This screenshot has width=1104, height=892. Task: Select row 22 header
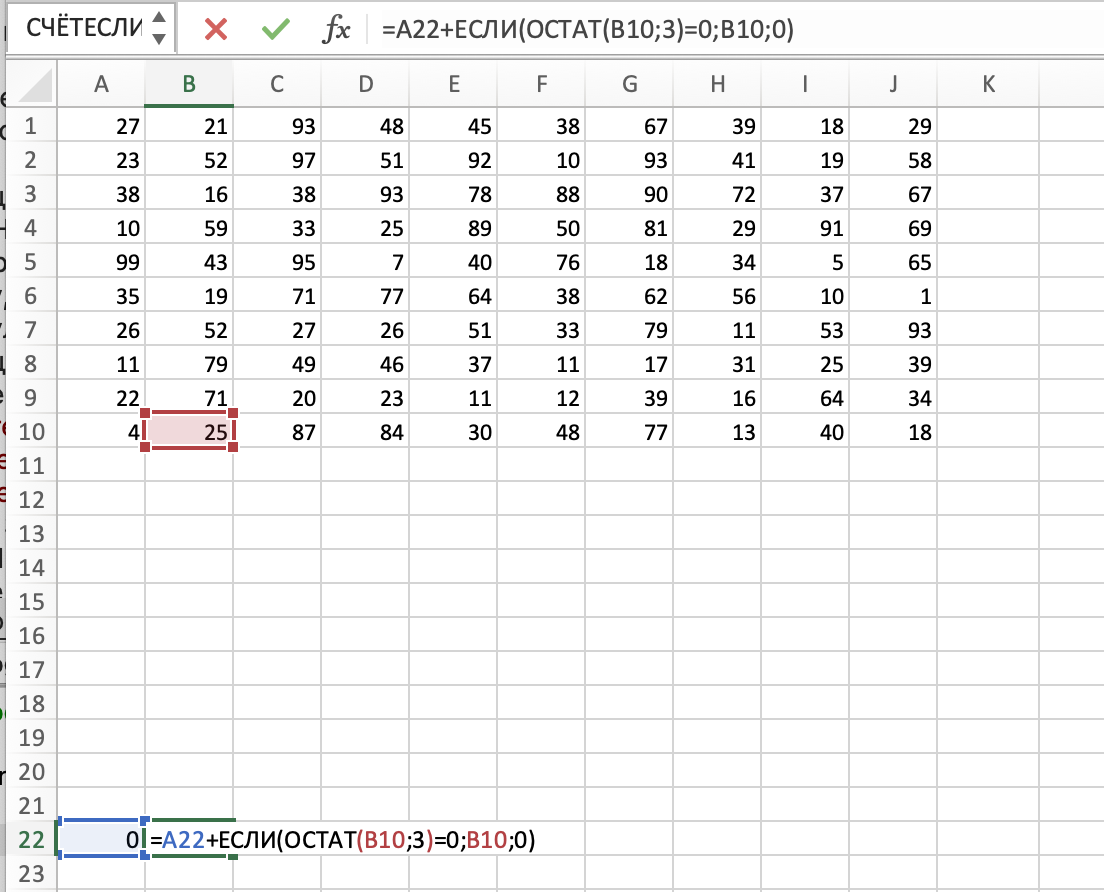click(x=33, y=841)
